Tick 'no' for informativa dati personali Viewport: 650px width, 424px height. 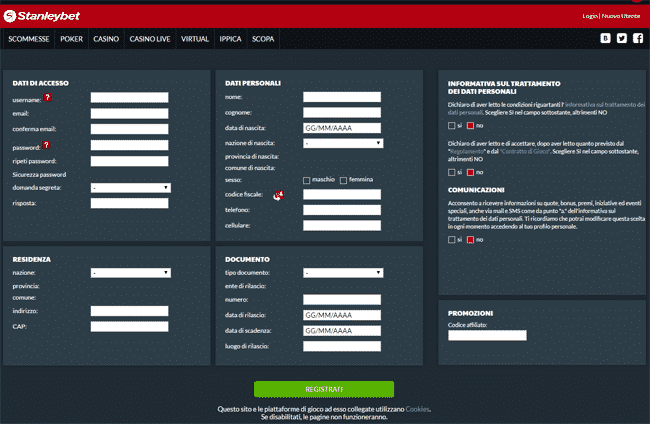[x=470, y=126]
